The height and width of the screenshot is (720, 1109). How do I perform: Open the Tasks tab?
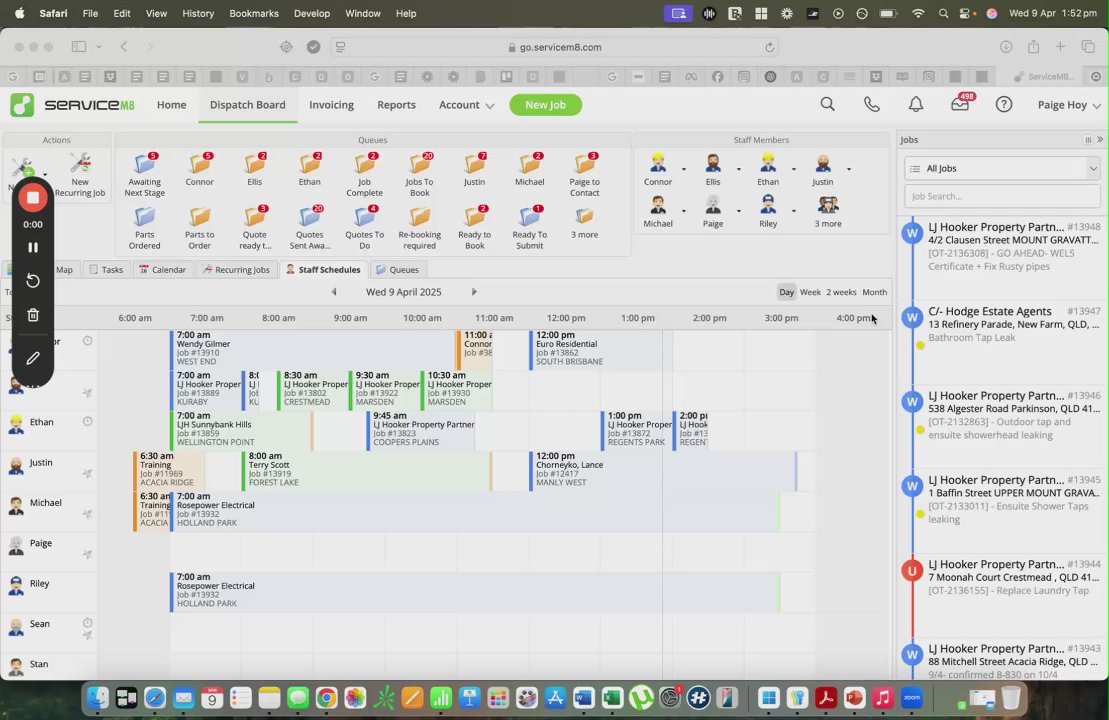click(x=106, y=269)
